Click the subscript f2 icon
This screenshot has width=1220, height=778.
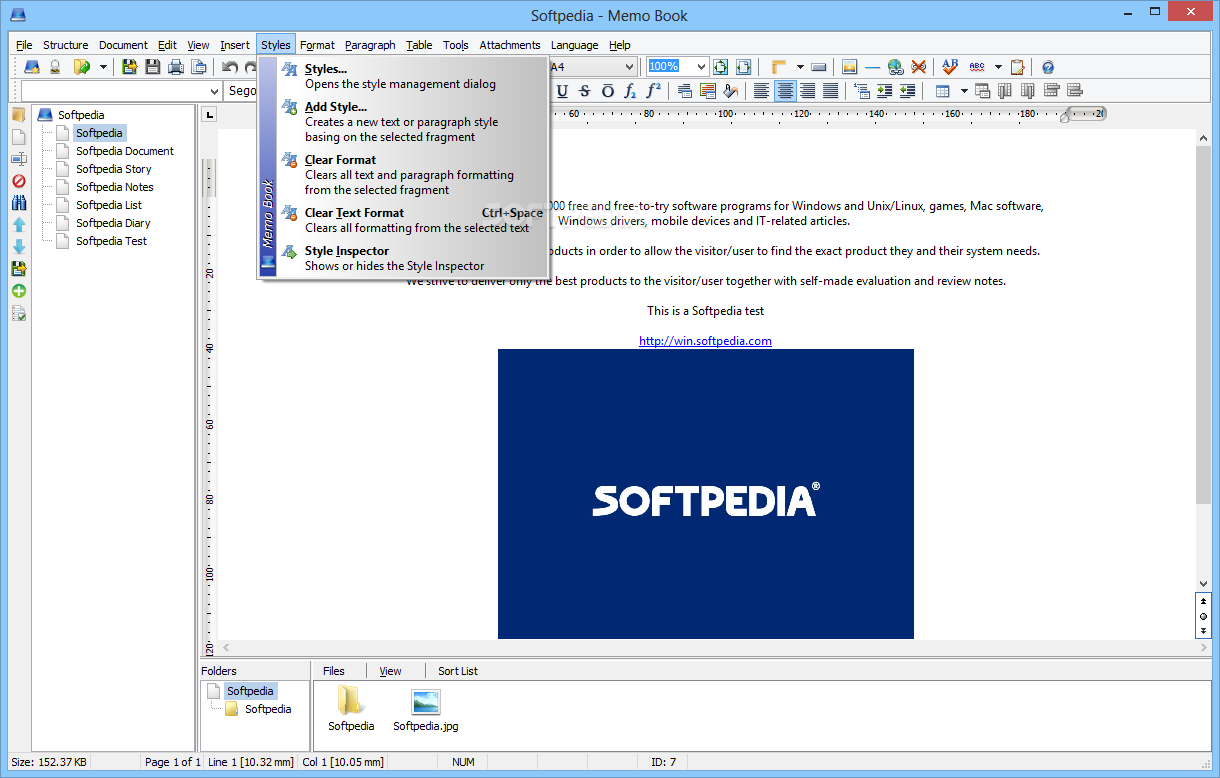click(x=630, y=91)
